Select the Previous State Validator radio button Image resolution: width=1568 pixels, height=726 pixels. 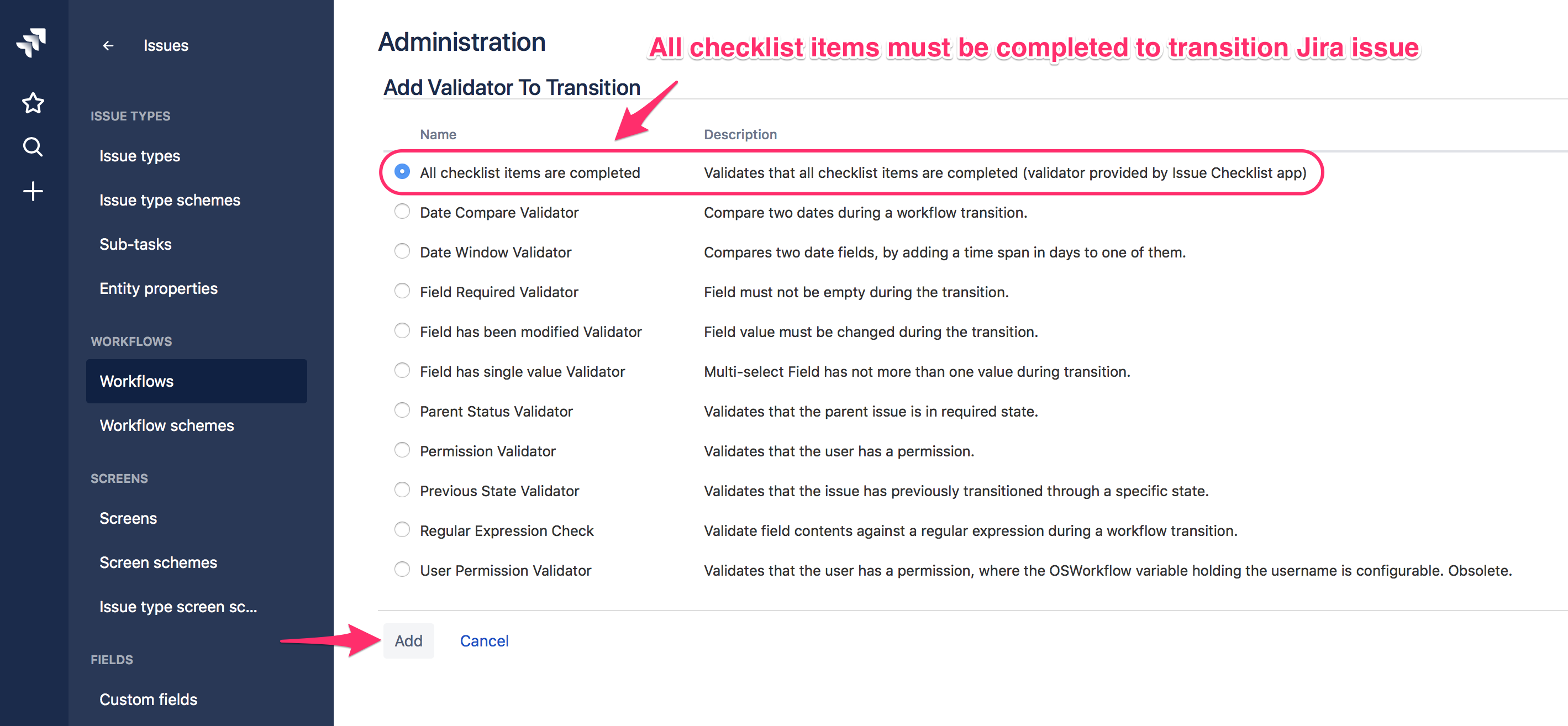coord(402,490)
